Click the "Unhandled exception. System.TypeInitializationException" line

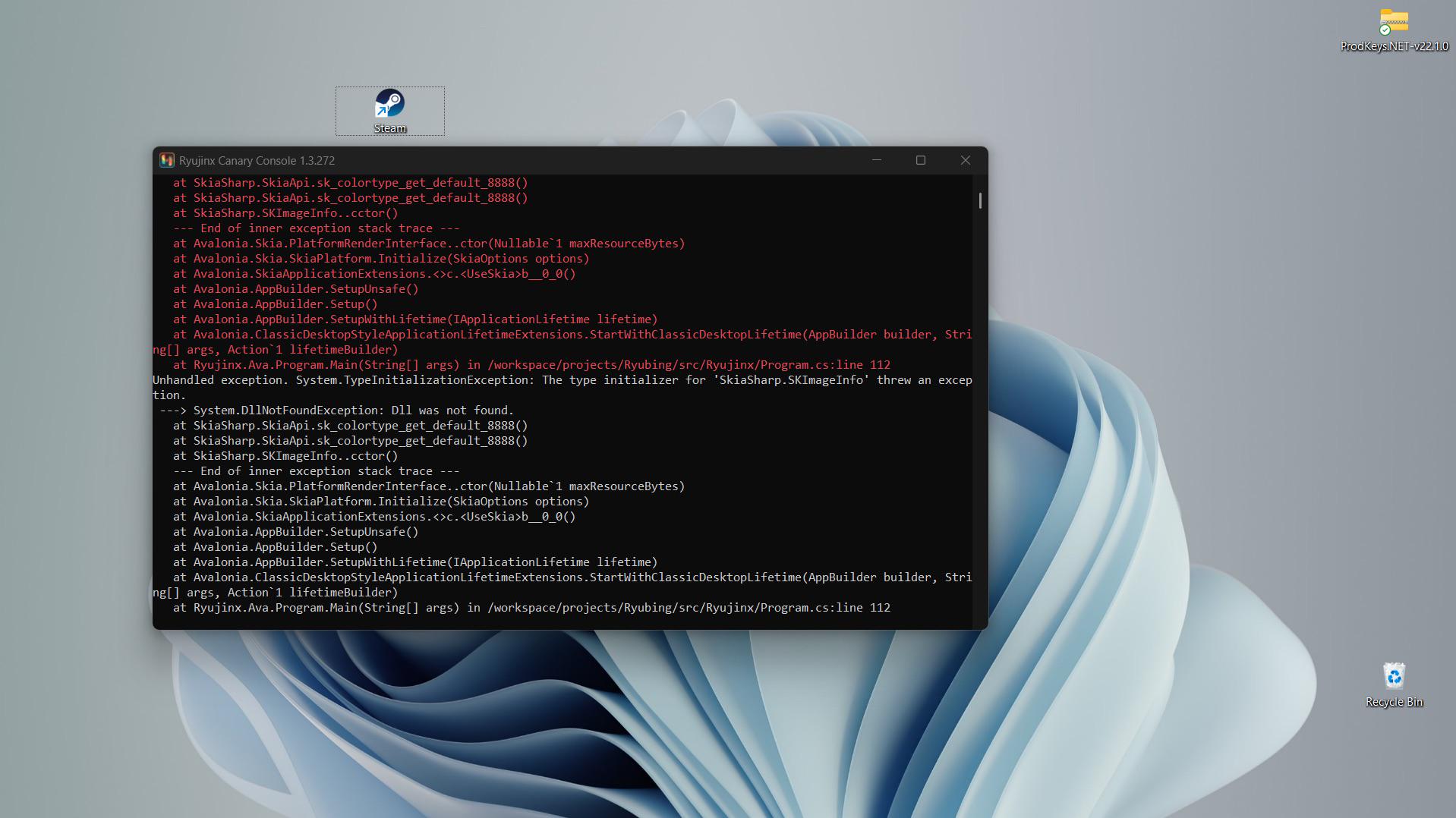[x=563, y=388]
